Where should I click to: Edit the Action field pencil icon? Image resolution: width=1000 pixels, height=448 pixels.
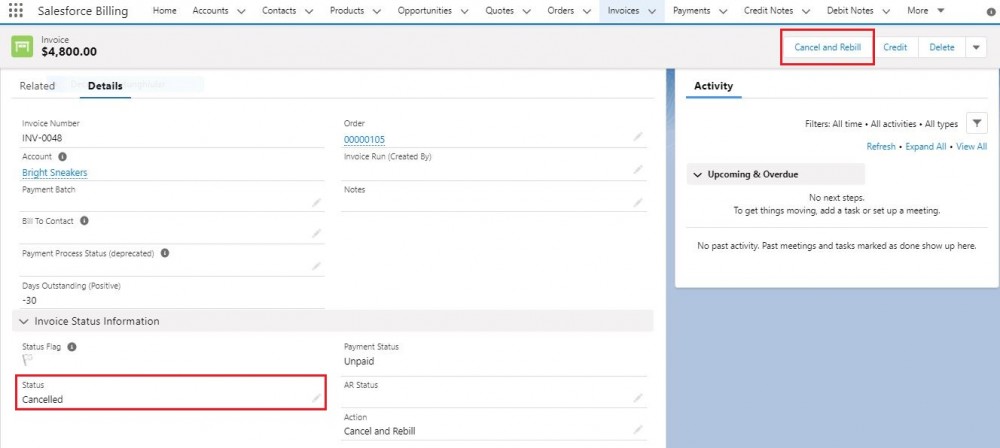point(638,430)
